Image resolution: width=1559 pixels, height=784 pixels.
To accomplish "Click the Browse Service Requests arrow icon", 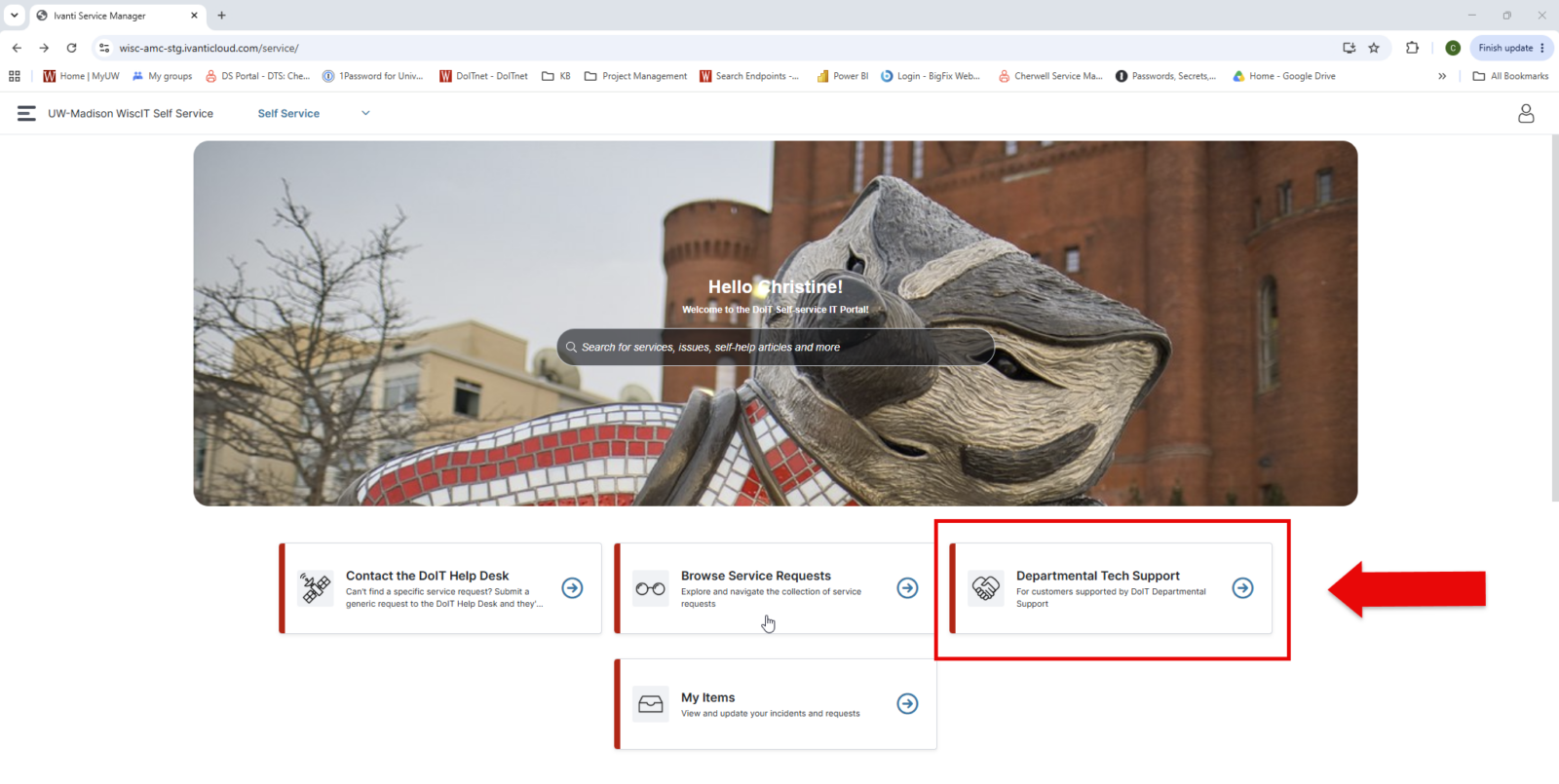I will pyautogui.click(x=908, y=588).
